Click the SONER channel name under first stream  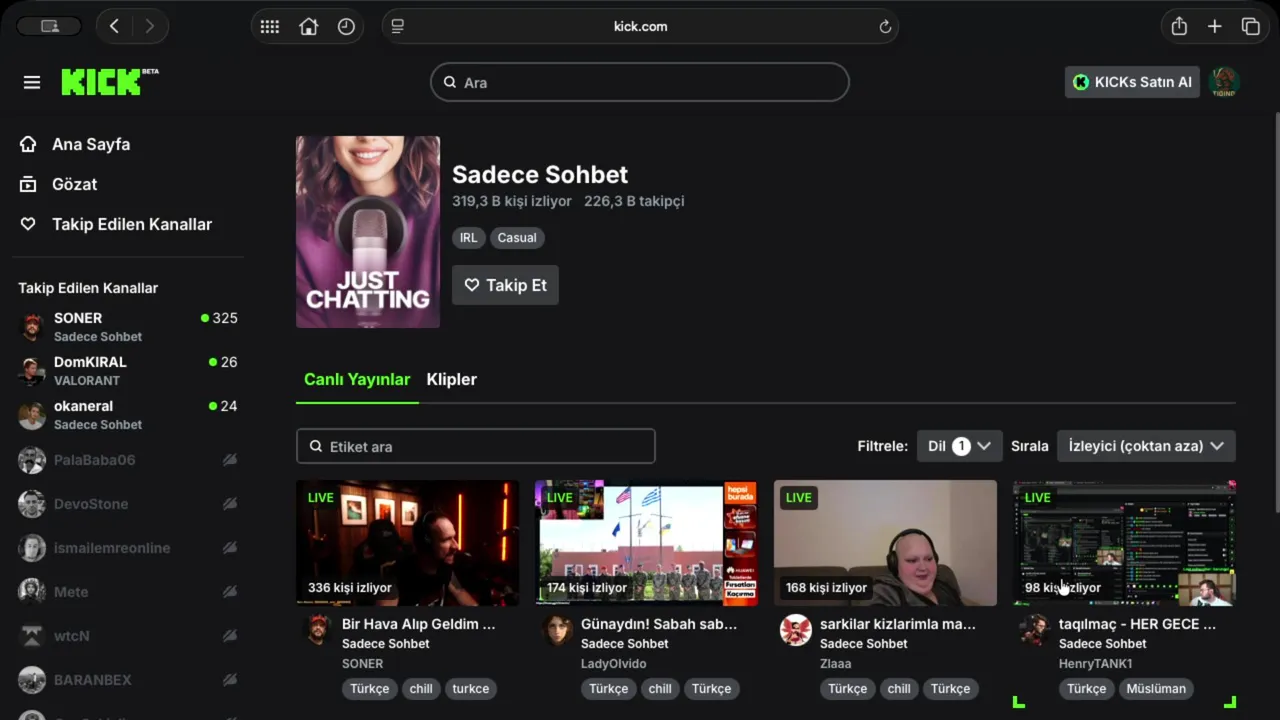click(362, 663)
